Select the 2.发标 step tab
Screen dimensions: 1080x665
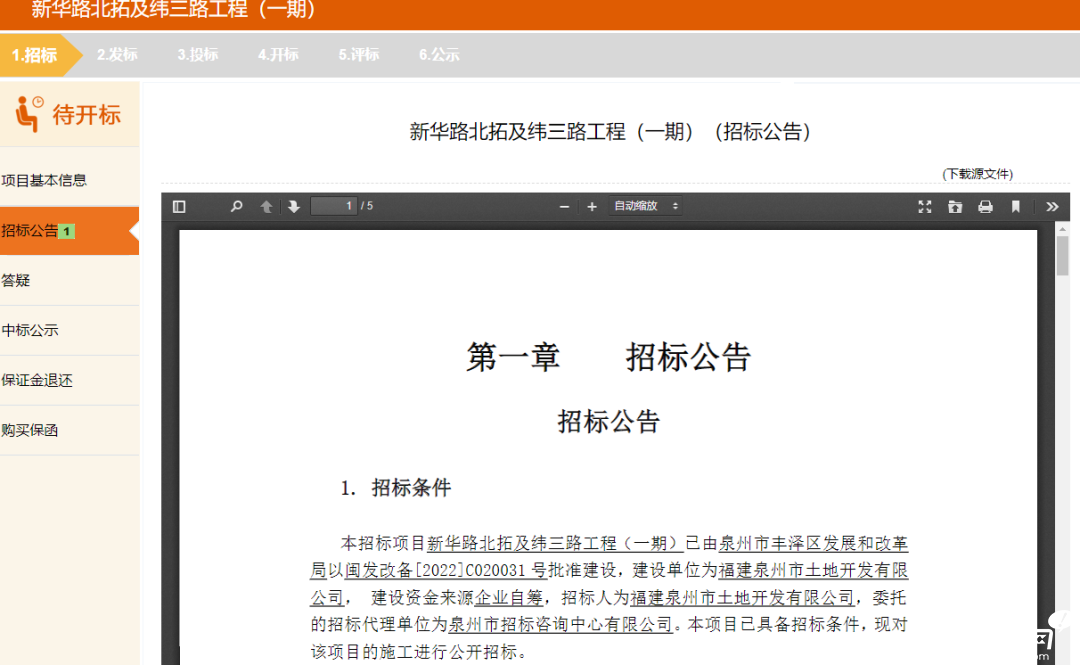pos(117,55)
